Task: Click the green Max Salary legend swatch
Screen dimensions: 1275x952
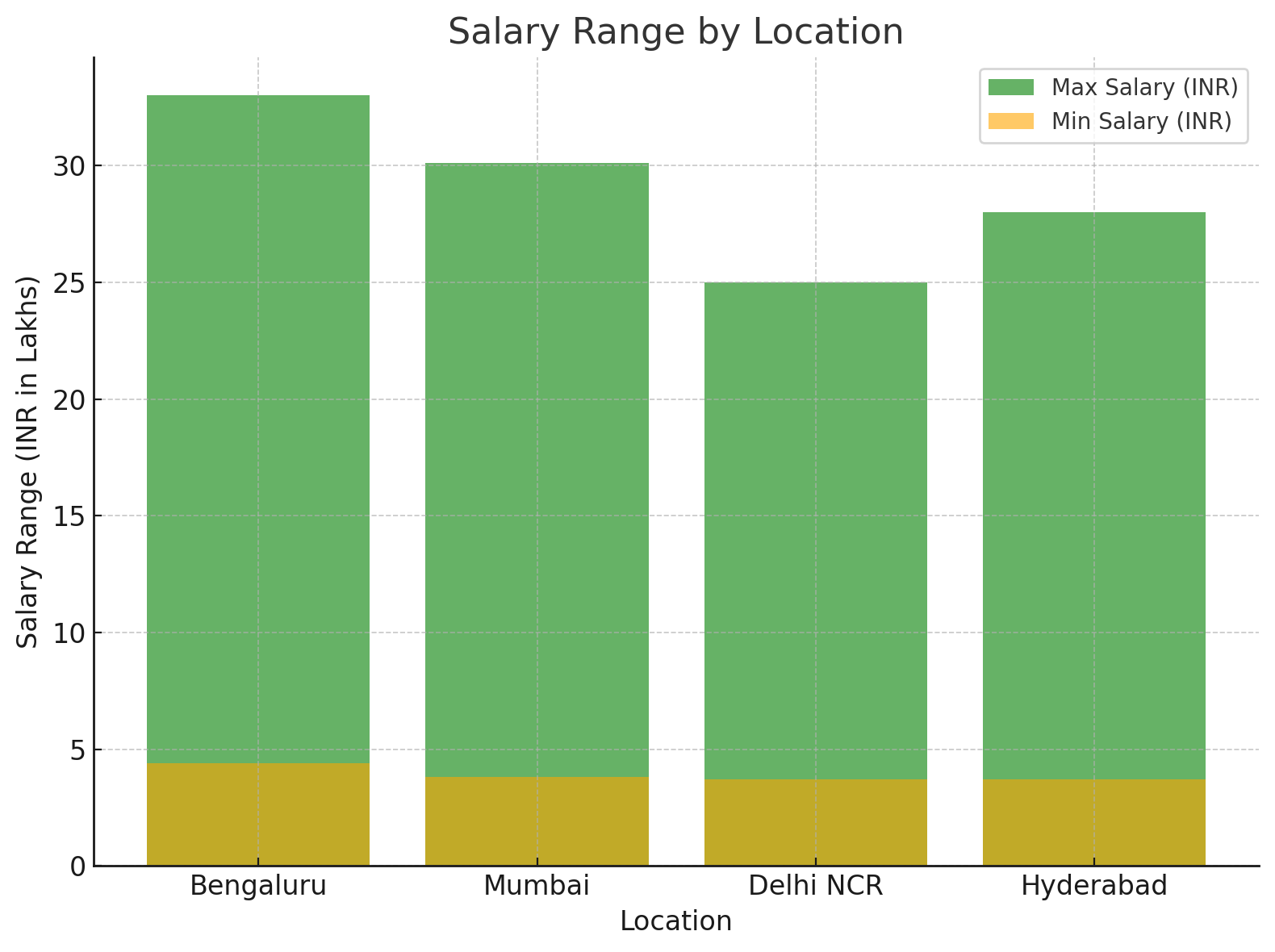Action: [x=1011, y=87]
